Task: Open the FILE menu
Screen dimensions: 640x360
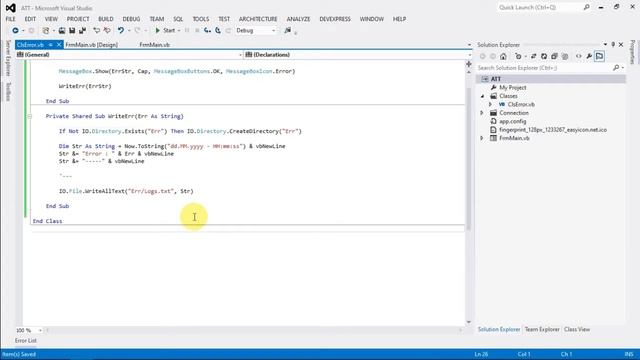Action: click(x=11, y=19)
